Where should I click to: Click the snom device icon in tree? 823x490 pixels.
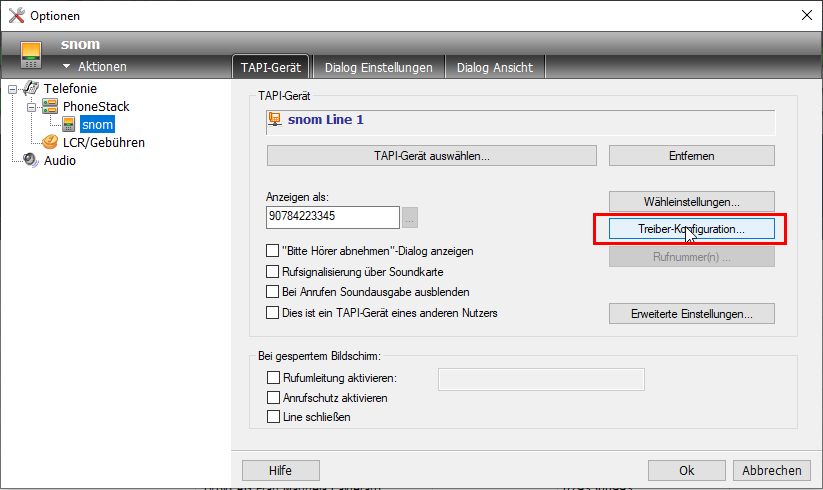[x=68, y=124]
